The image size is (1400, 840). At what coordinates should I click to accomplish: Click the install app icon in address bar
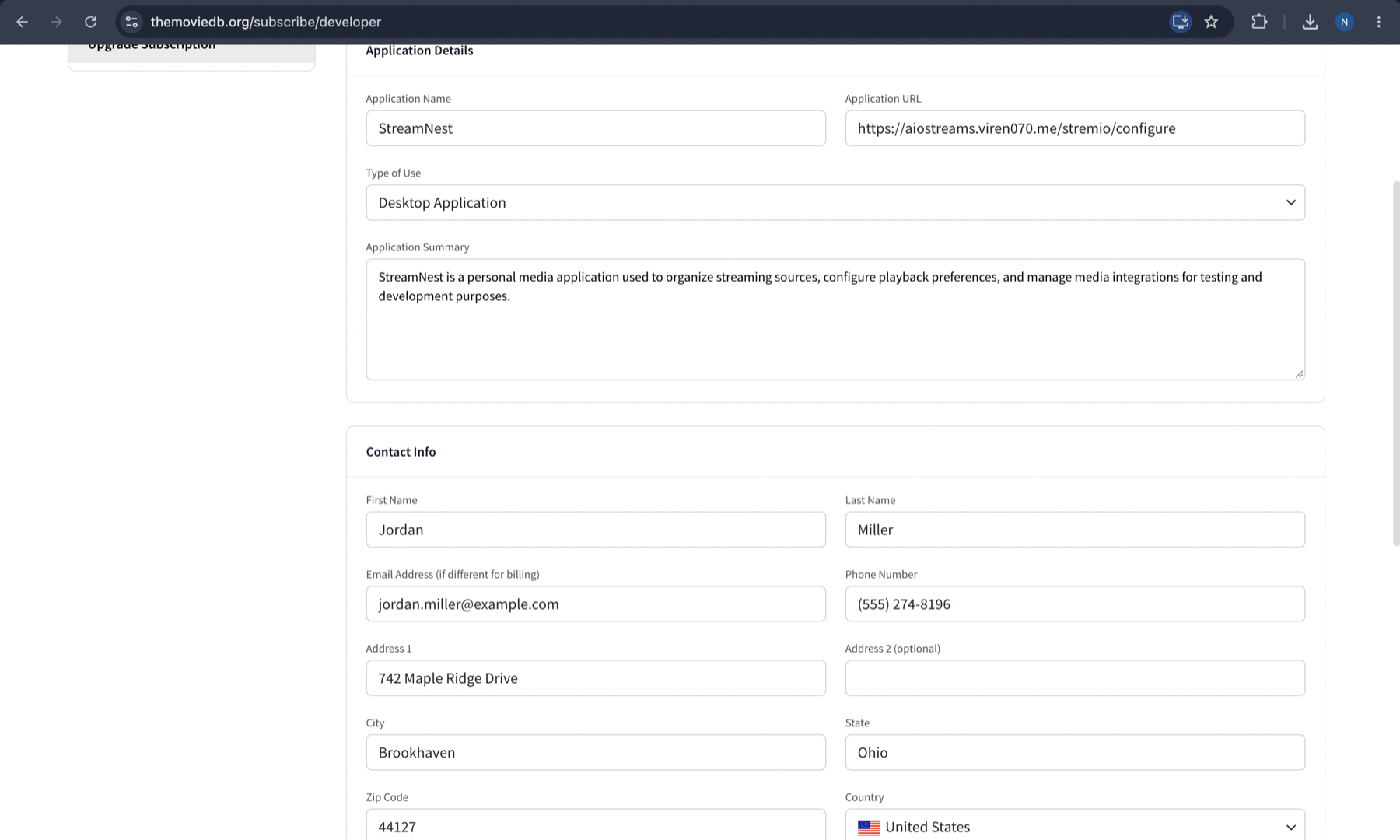tap(1180, 22)
